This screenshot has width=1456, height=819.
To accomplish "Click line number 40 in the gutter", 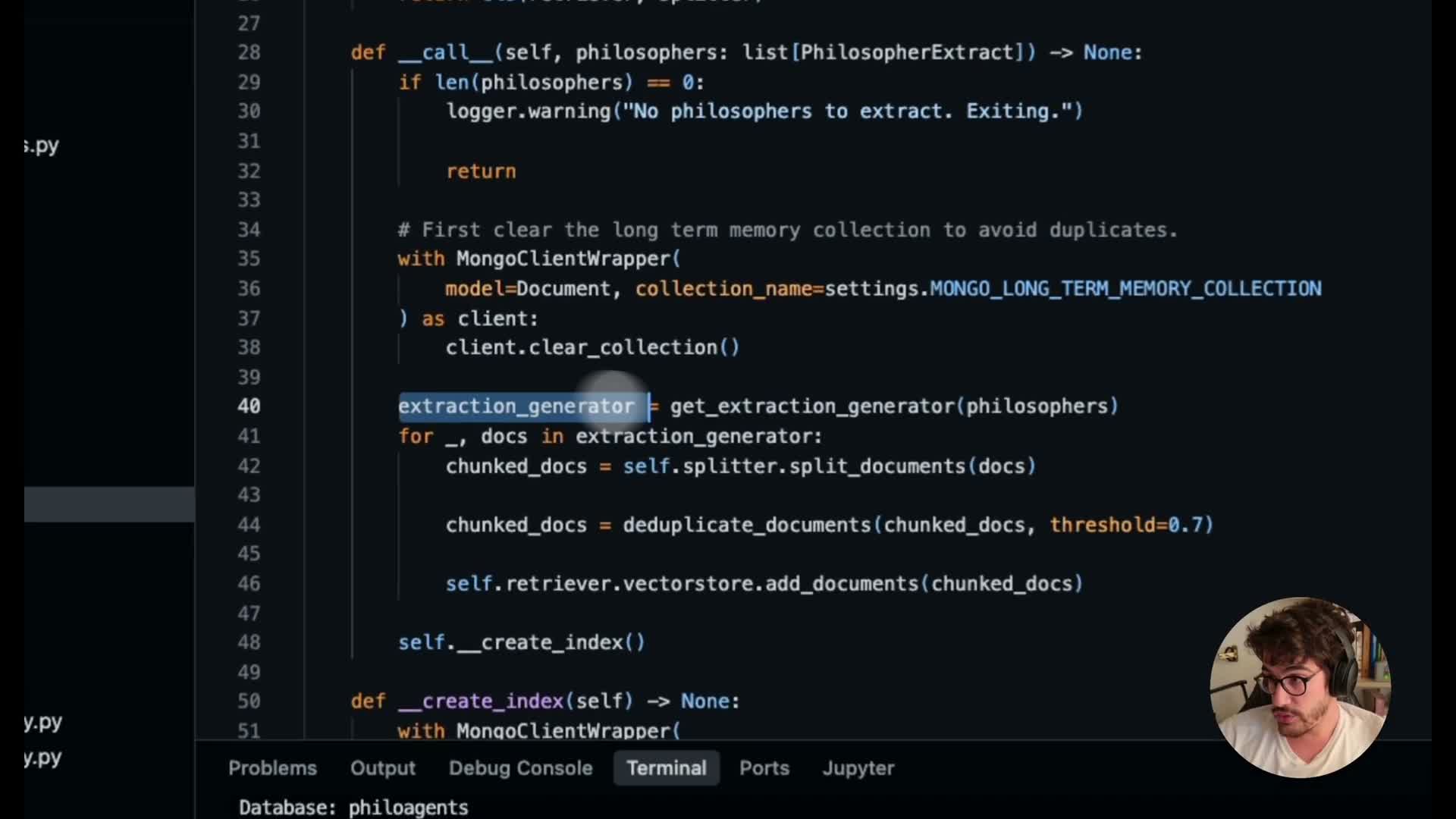I will click(249, 406).
